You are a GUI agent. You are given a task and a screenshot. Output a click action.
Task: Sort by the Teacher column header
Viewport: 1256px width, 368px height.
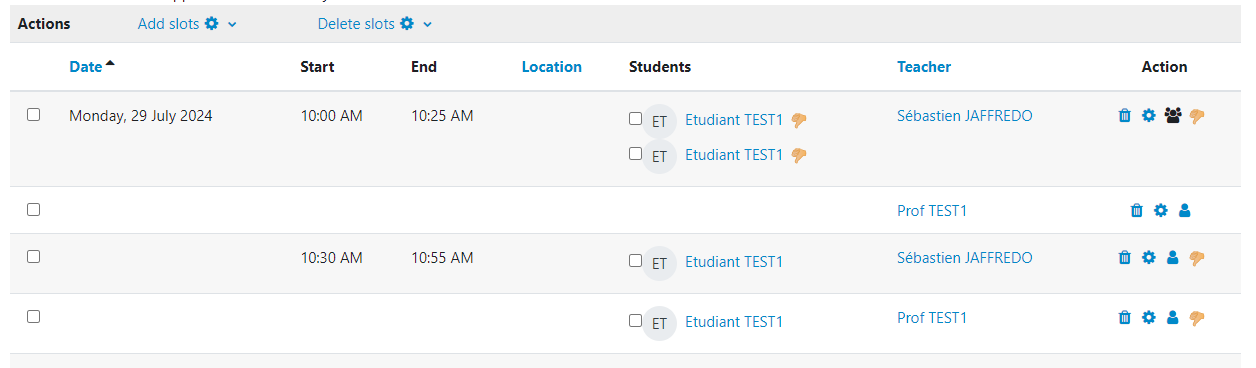pos(924,67)
